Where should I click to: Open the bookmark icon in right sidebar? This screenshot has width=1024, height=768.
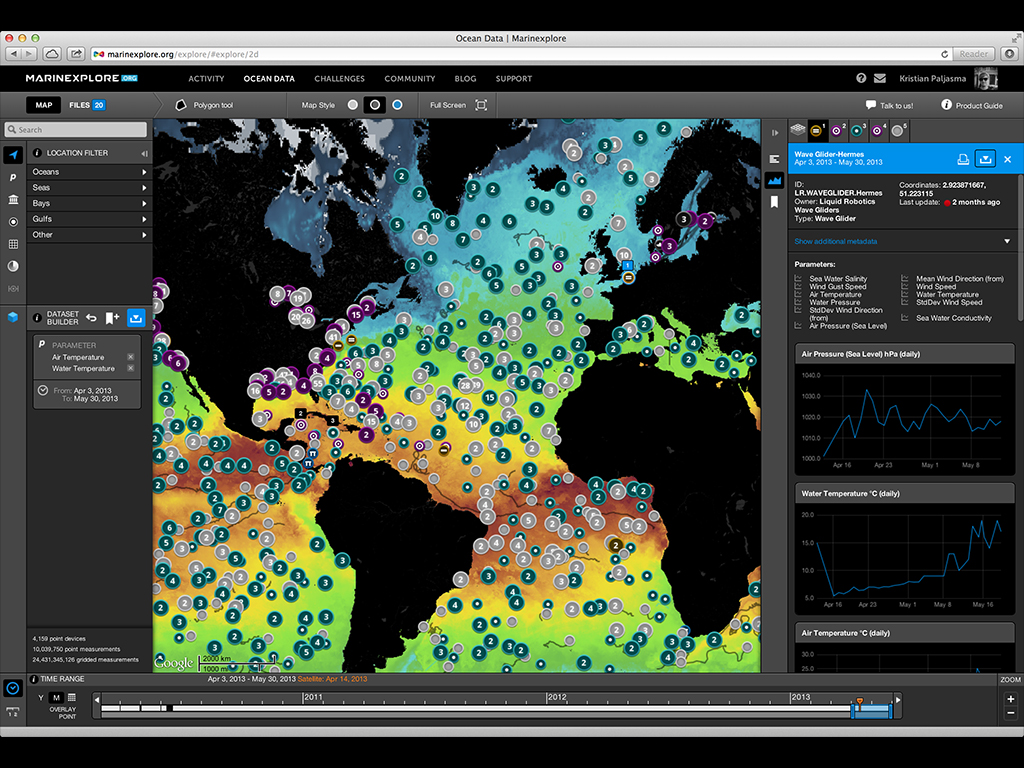774,202
